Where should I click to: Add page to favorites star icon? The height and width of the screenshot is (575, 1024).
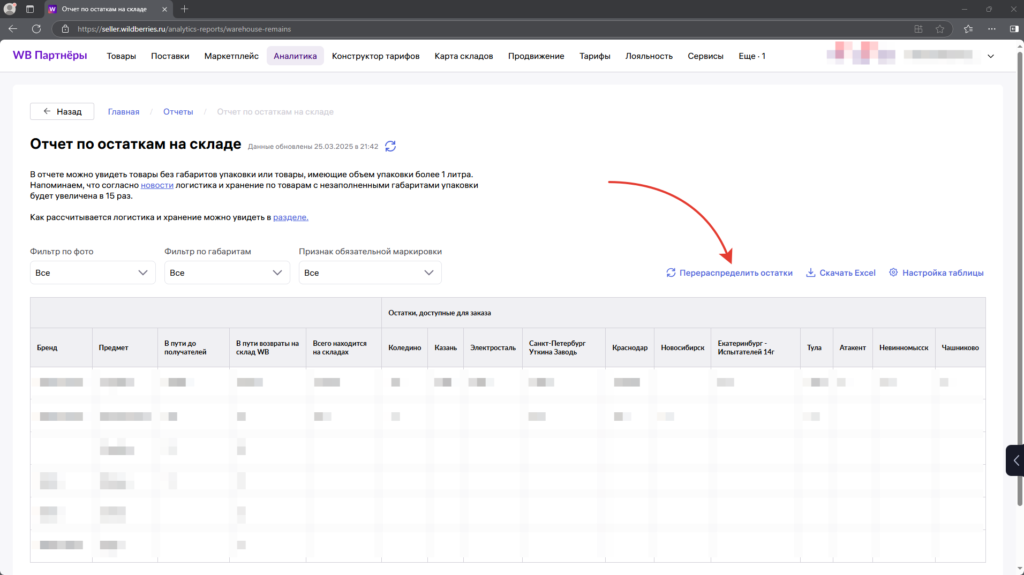(x=940, y=29)
